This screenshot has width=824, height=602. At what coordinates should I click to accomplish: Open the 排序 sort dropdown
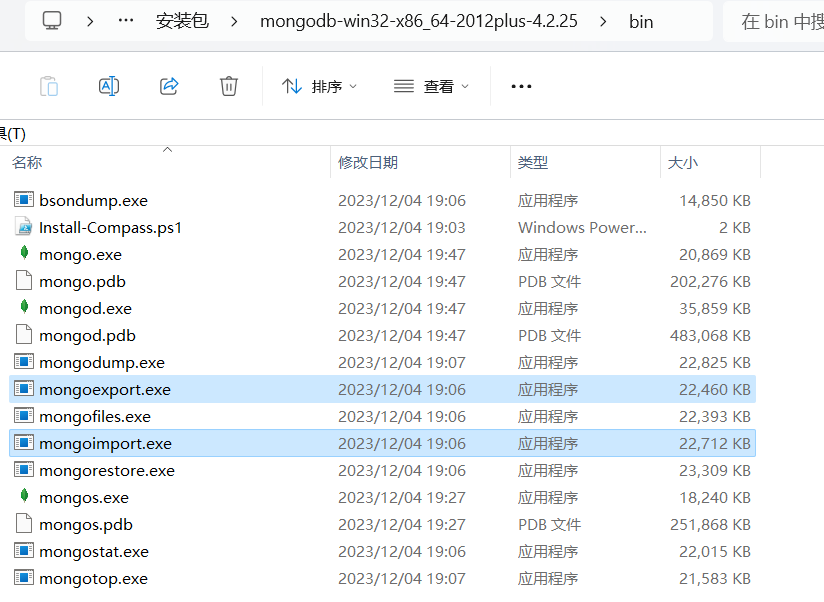coord(319,86)
